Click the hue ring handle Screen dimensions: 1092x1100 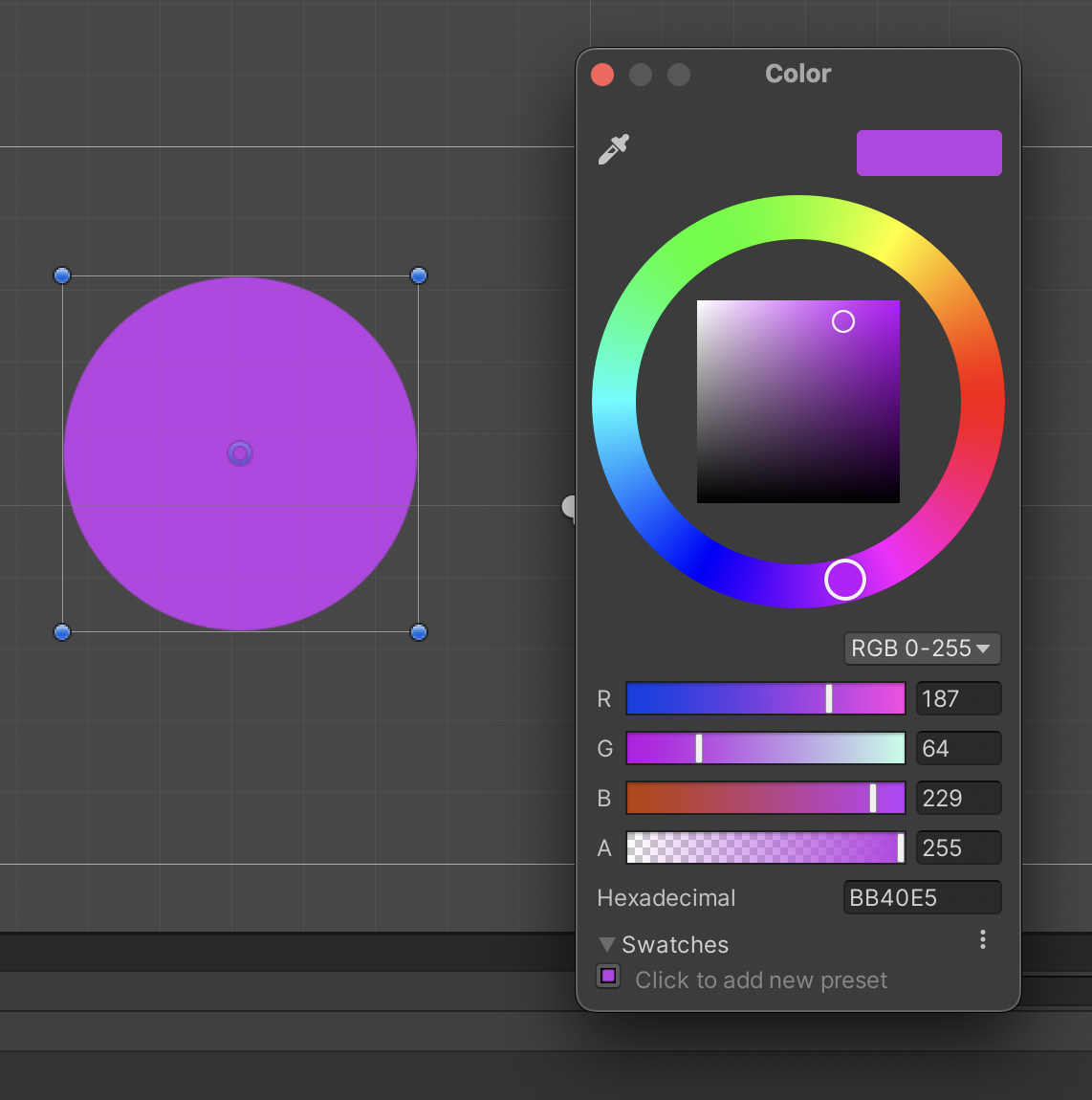845,580
